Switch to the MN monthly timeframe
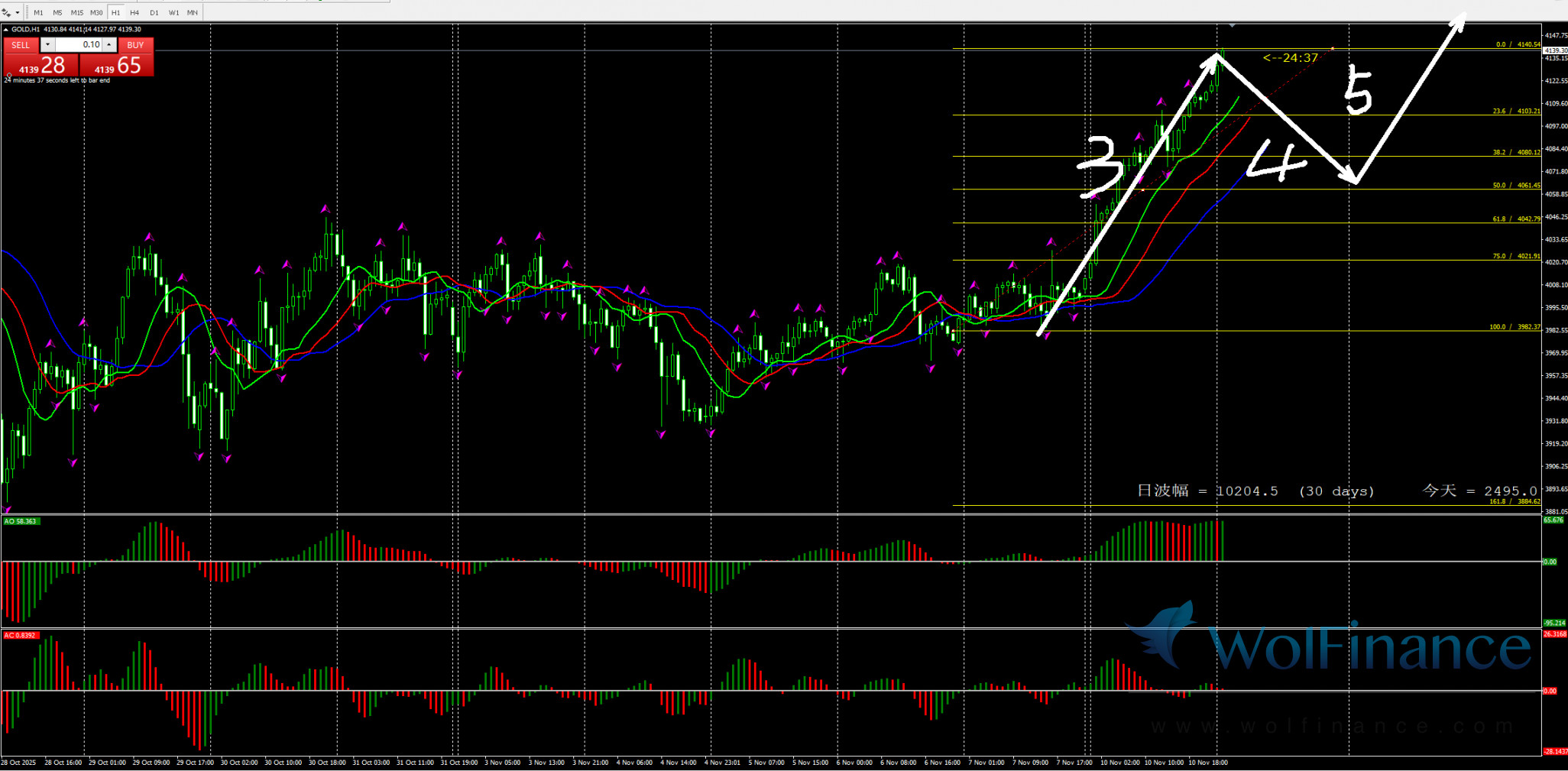 pyautogui.click(x=193, y=13)
